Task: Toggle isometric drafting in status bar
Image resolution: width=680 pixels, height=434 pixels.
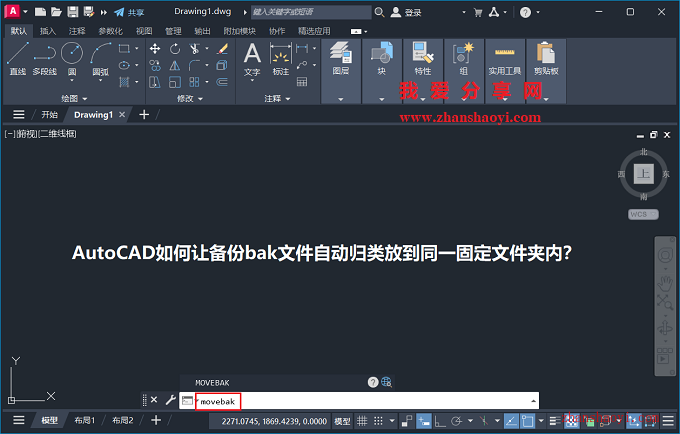Action: pos(484,421)
